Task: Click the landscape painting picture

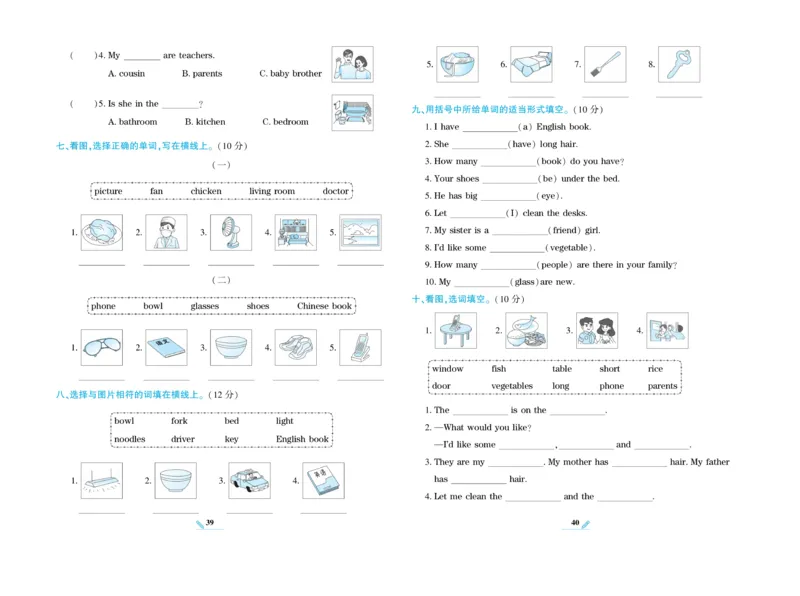Action: pyautogui.click(x=360, y=233)
